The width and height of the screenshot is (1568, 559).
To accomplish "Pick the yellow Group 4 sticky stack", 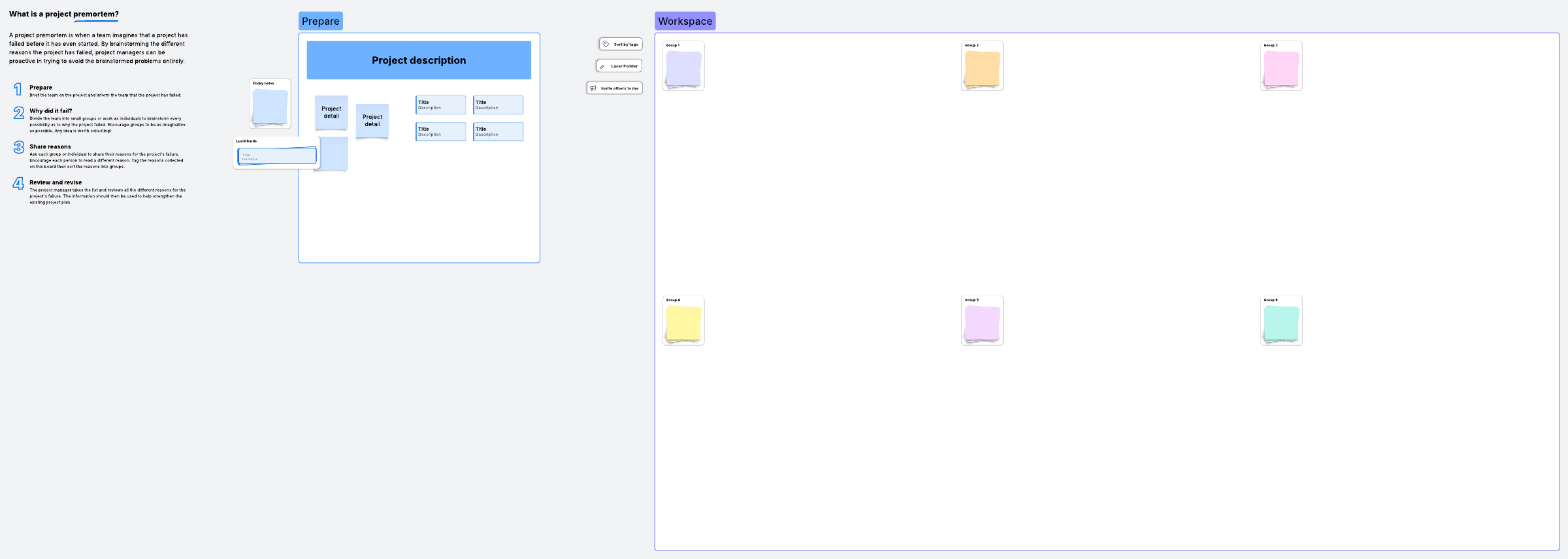I will coord(683,323).
